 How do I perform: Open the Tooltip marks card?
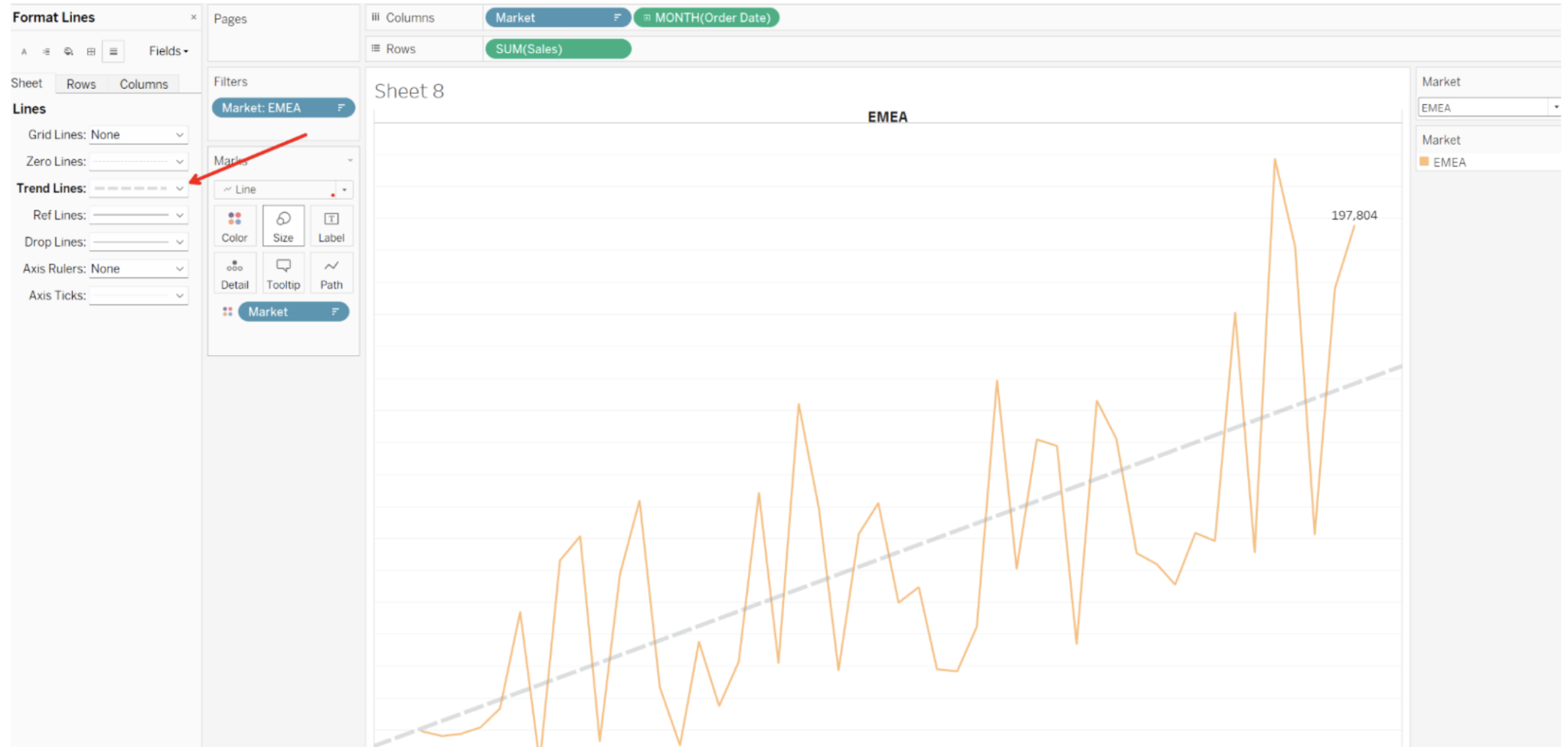tap(283, 274)
